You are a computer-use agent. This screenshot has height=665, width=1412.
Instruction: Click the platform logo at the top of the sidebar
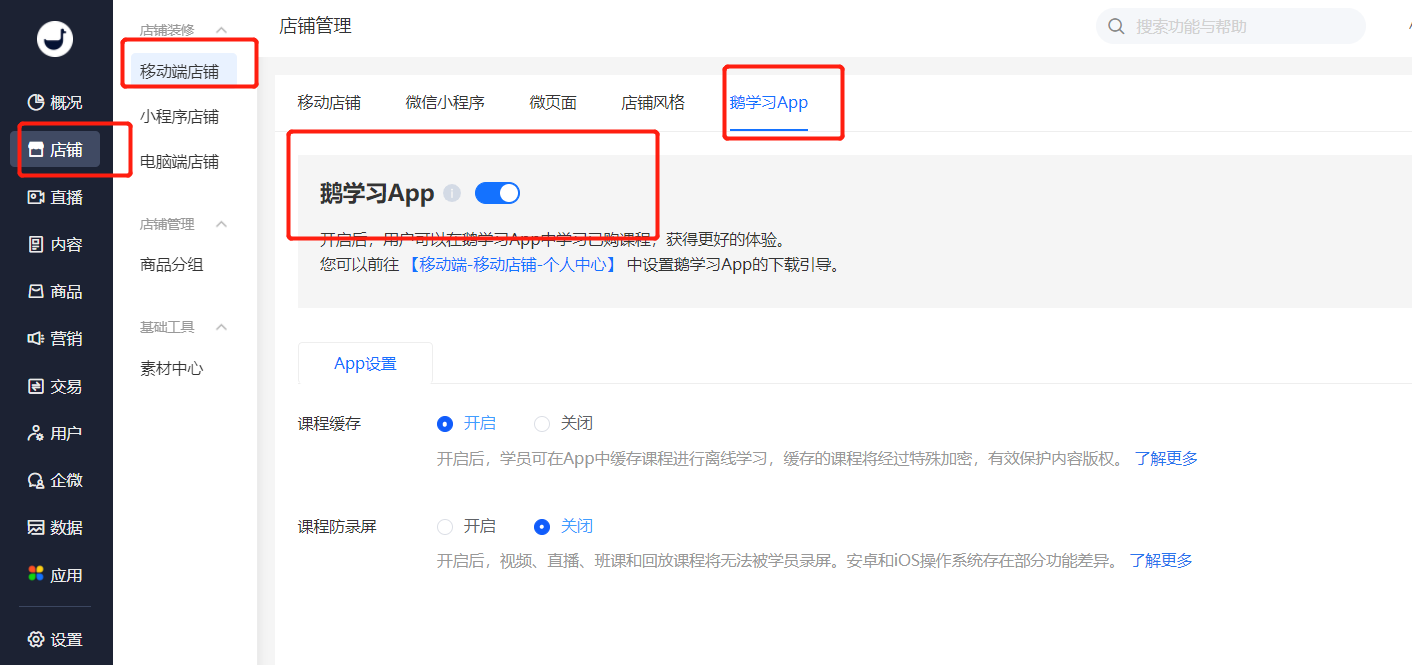tap(55, 38)
